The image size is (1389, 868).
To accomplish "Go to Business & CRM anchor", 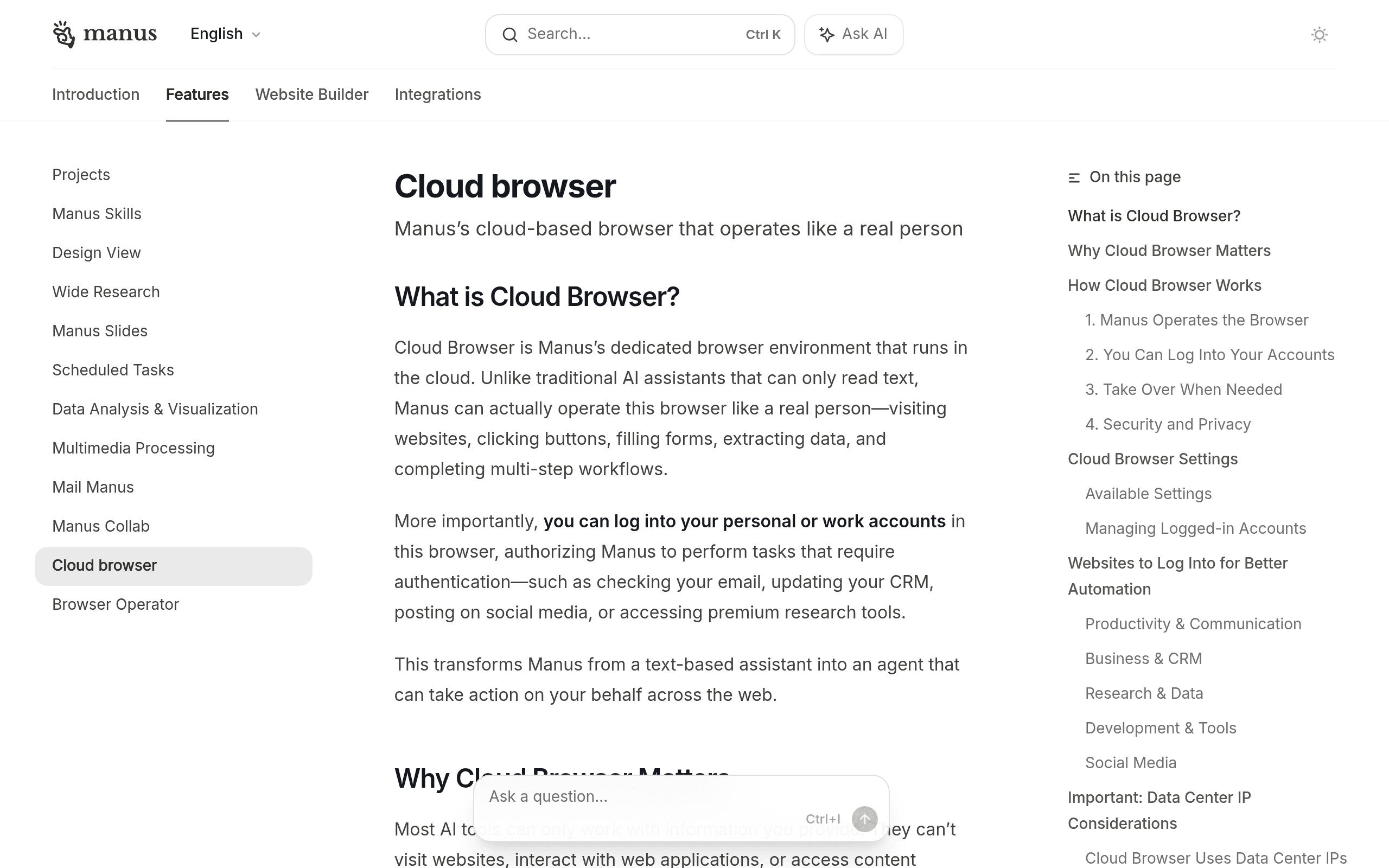I will (x=1143, y=659).
